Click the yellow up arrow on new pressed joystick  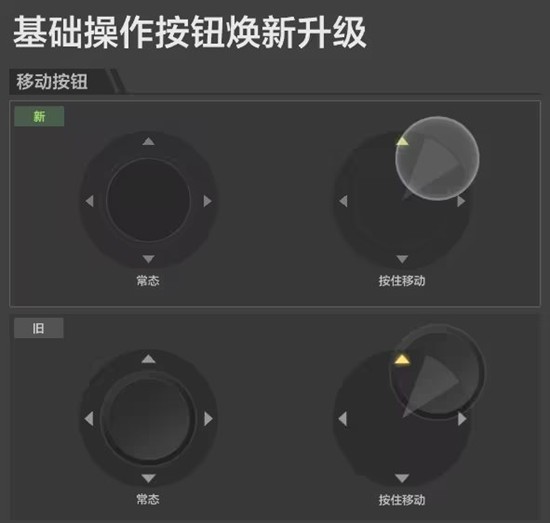point(402,141)
